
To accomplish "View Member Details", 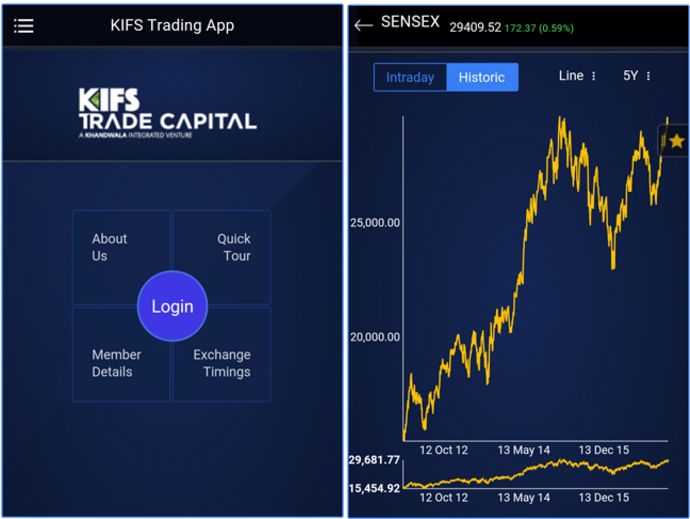I will pyautogui.click(x=116, y=363).
